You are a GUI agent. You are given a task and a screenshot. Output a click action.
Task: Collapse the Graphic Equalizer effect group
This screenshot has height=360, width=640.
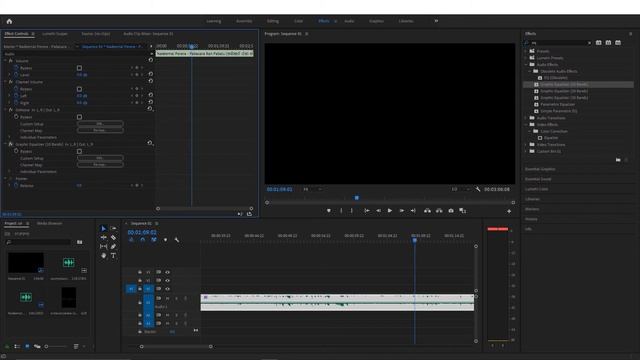[5, 144]
